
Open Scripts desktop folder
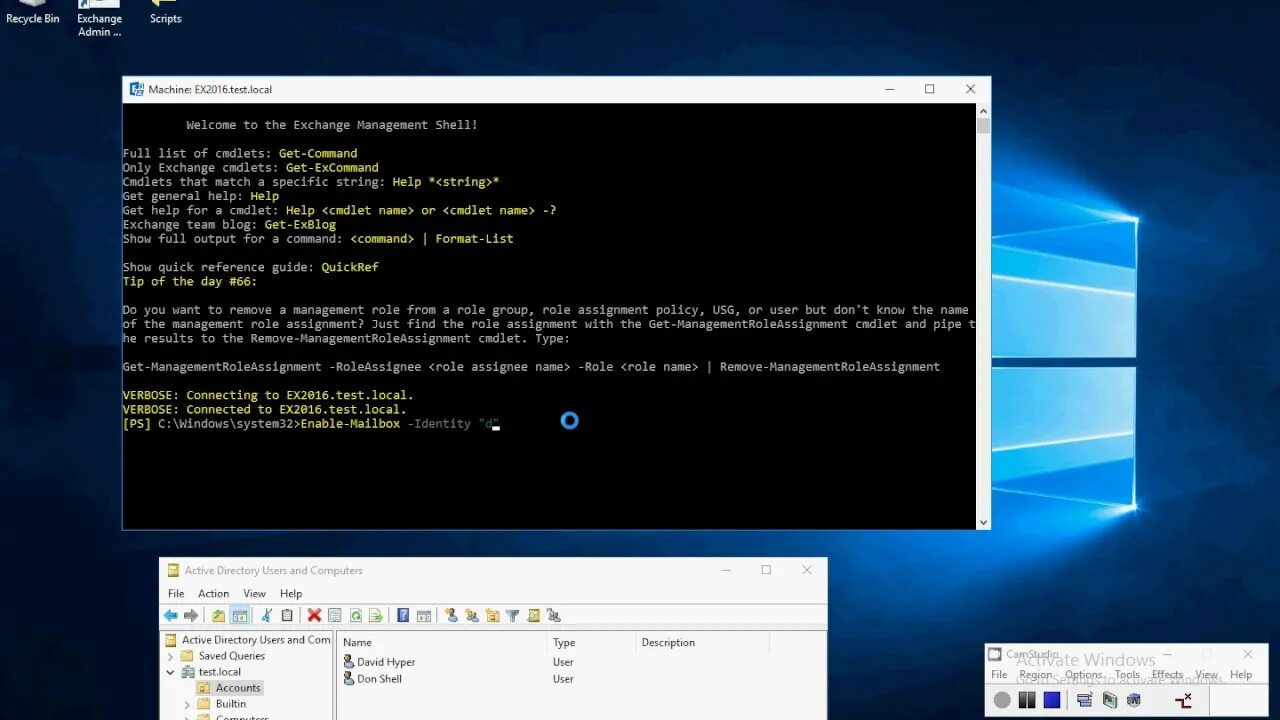(x=165, y=13)
